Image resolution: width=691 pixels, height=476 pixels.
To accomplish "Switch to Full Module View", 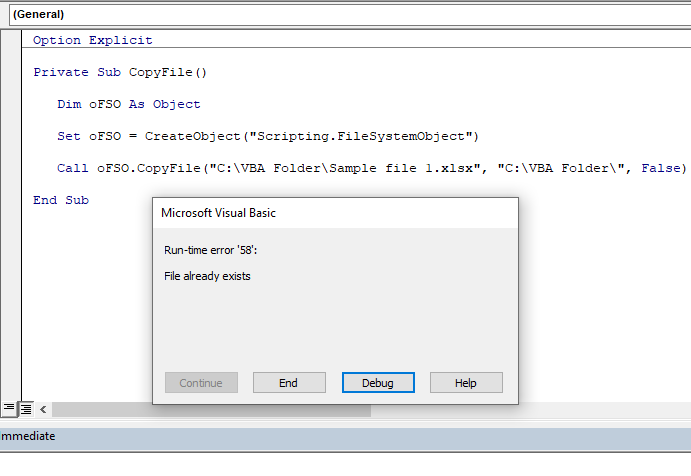I will point(26,409).
